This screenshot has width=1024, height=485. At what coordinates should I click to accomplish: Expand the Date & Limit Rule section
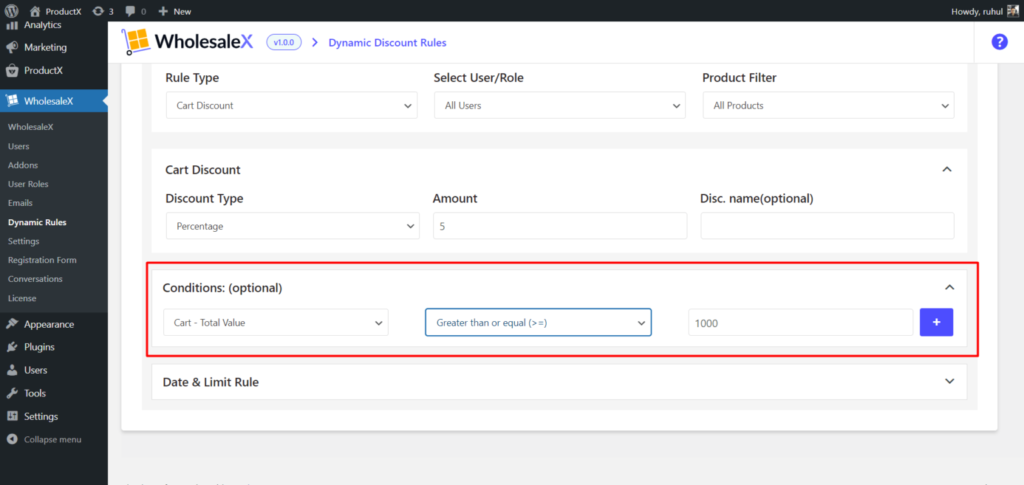coord(950,381)
